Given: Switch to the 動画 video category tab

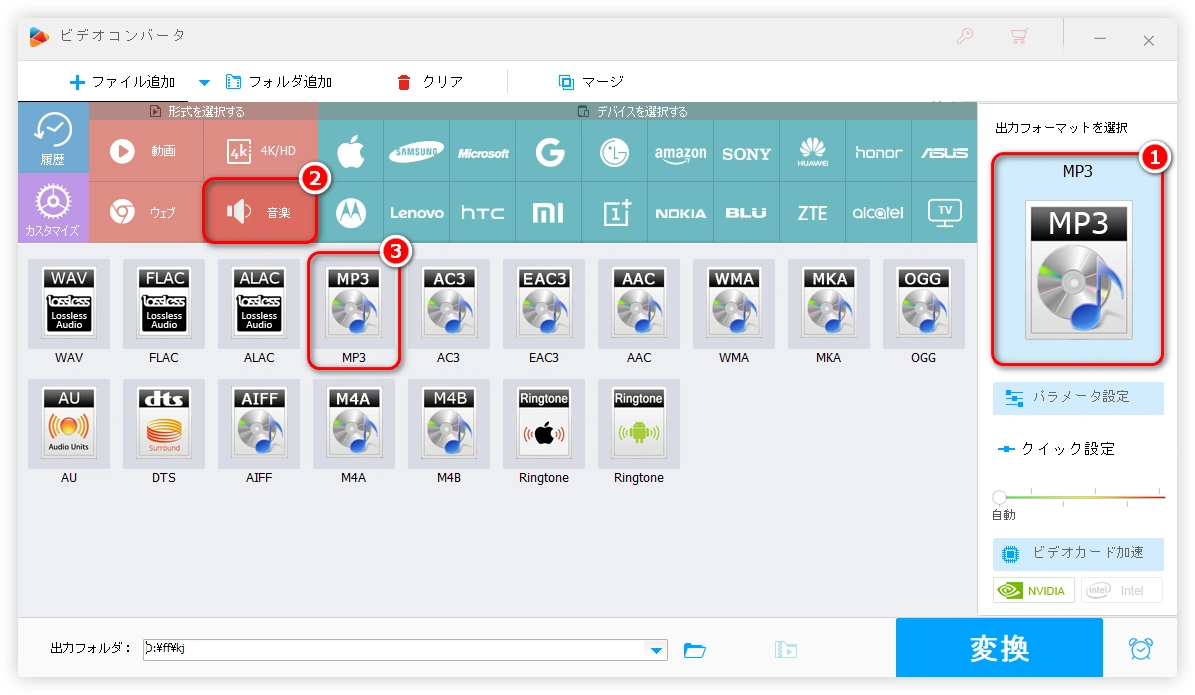Looking at the screenshot, I should (x=147, y=151).
